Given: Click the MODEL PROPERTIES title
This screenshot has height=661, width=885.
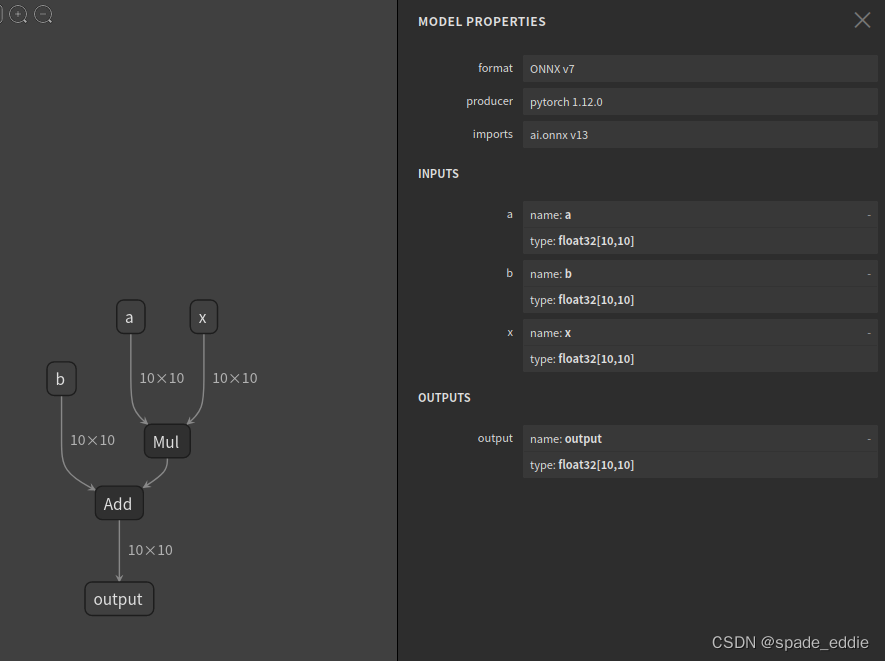Looking at the screenshot, I should click(x=481, y=21).
